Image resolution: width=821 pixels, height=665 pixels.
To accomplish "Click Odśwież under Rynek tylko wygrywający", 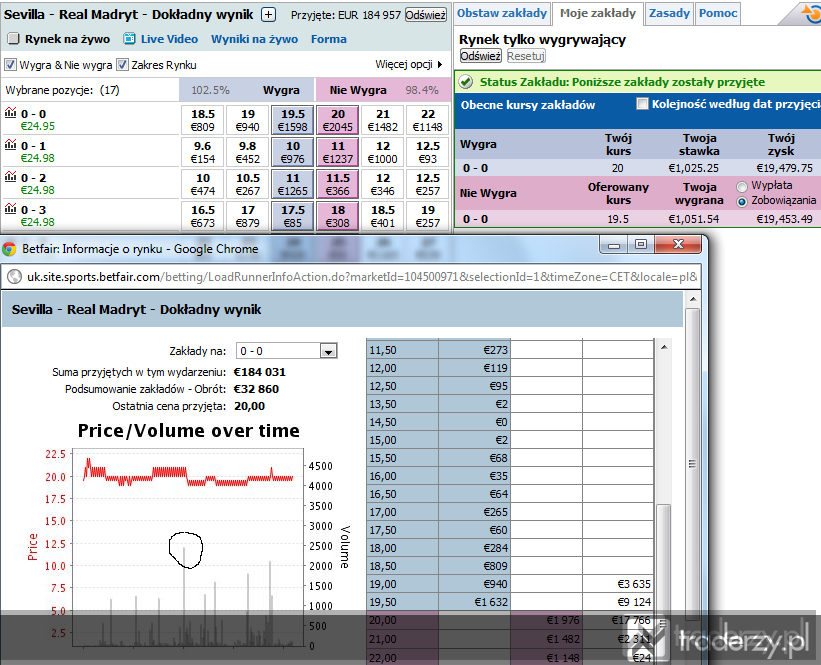I will pyautogui.click(x=481, y=56).
